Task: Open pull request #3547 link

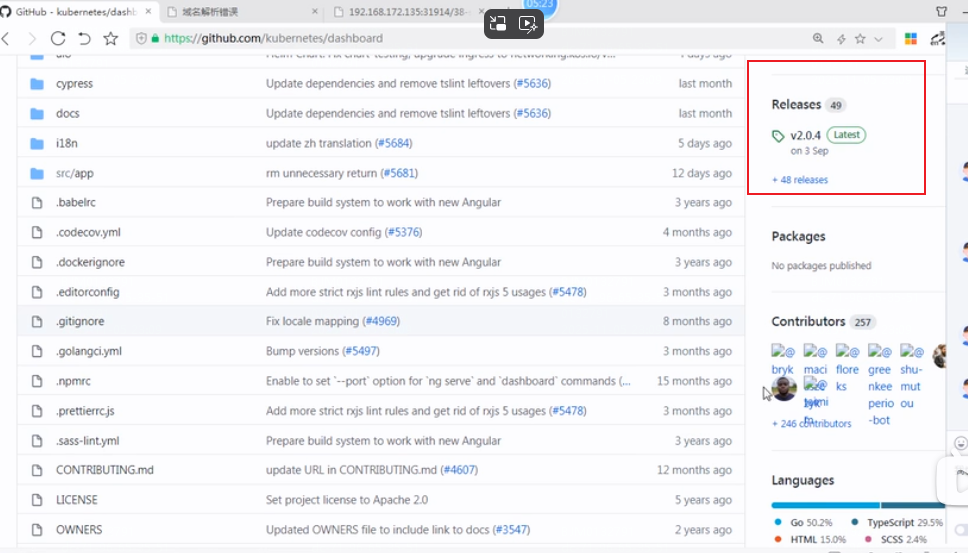Action: click(x=511, y=530)
